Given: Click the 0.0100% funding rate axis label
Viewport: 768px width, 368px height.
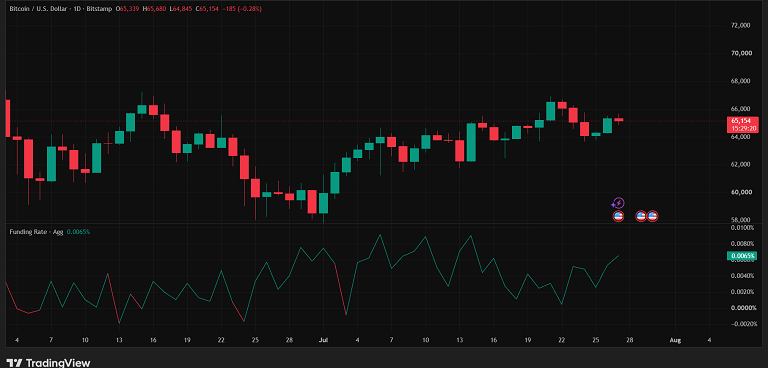Looking at the screenshot, I should pos(743,228).
